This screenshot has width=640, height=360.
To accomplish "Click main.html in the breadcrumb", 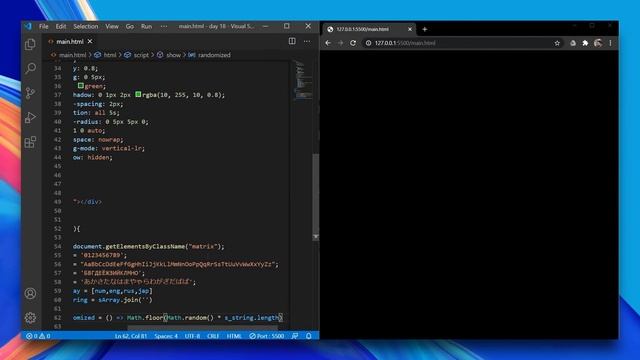I will (72, 55).
